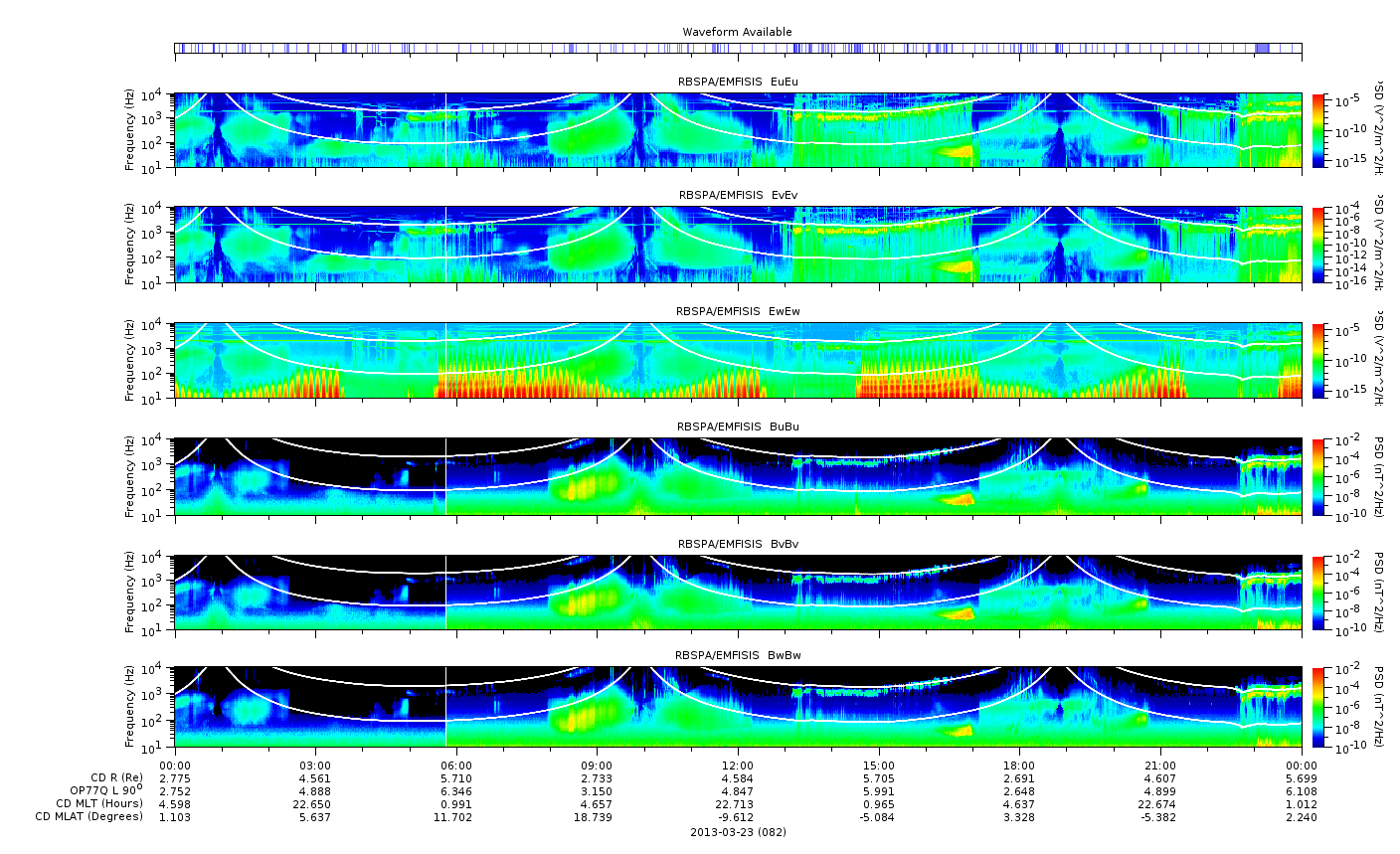This screenshot has height=854, width=1400.
Task: Click the 2013-03-23 (082) date label
Action: coord(737,832)
